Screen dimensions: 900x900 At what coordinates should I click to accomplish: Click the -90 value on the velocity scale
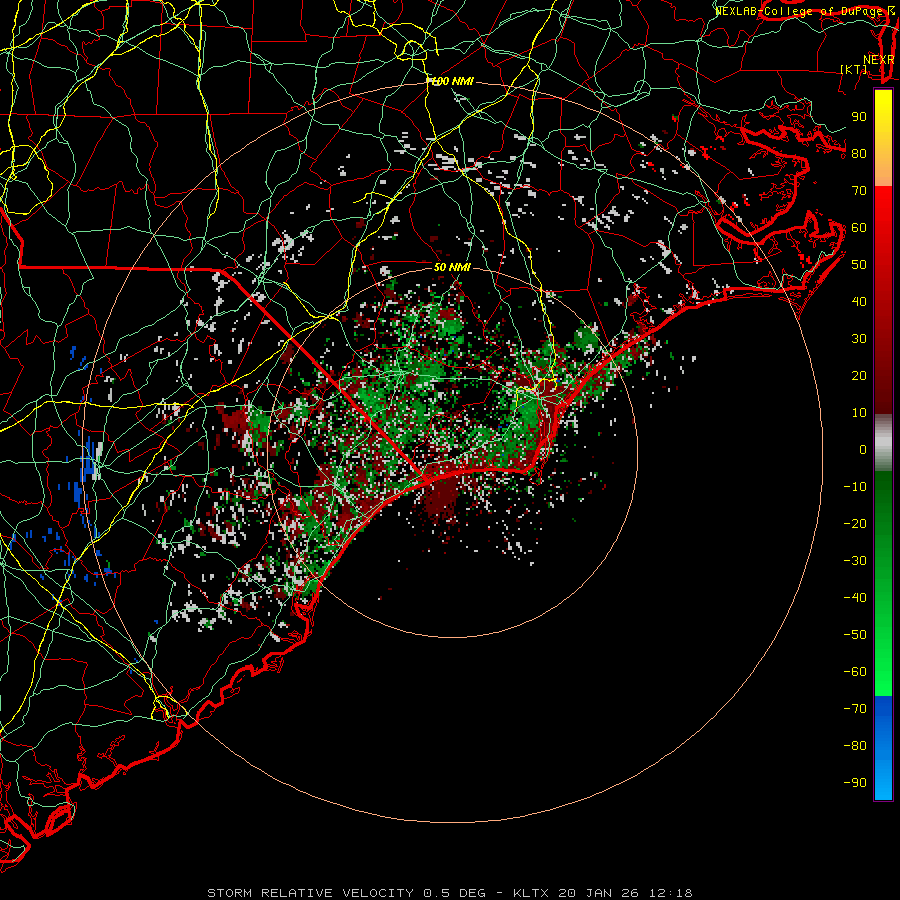tap(855, 783)
